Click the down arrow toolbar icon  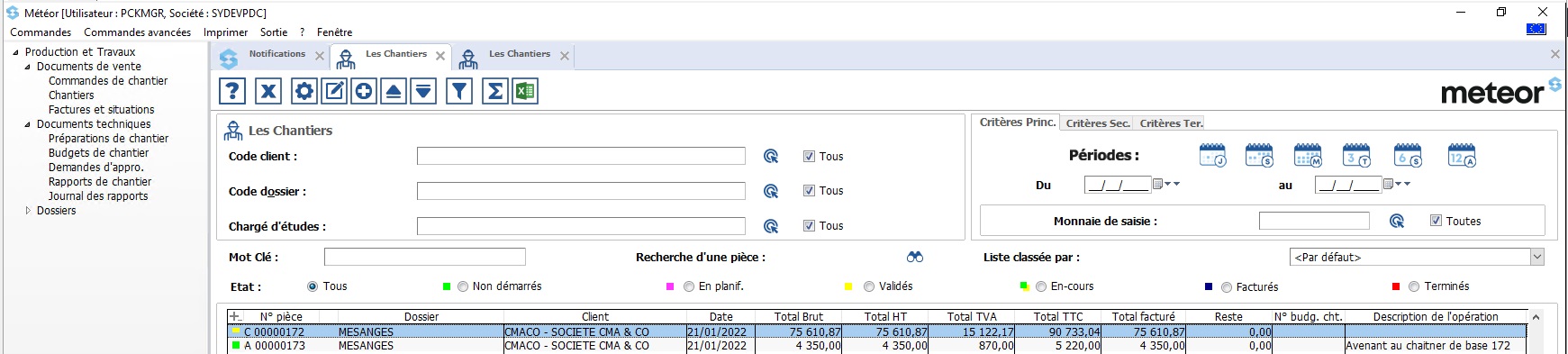coord(423,91)
